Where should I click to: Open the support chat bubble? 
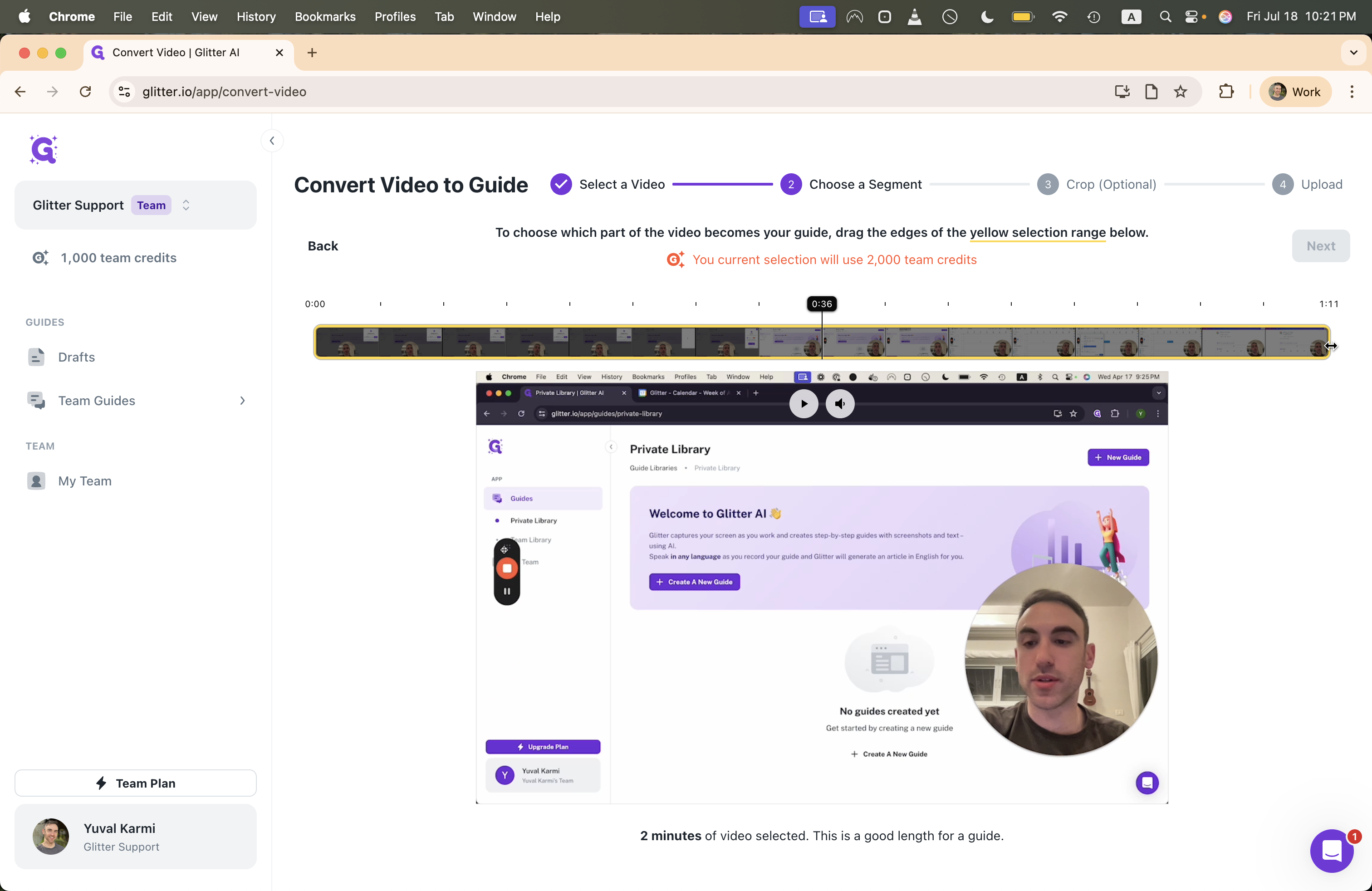point(1332,851)
